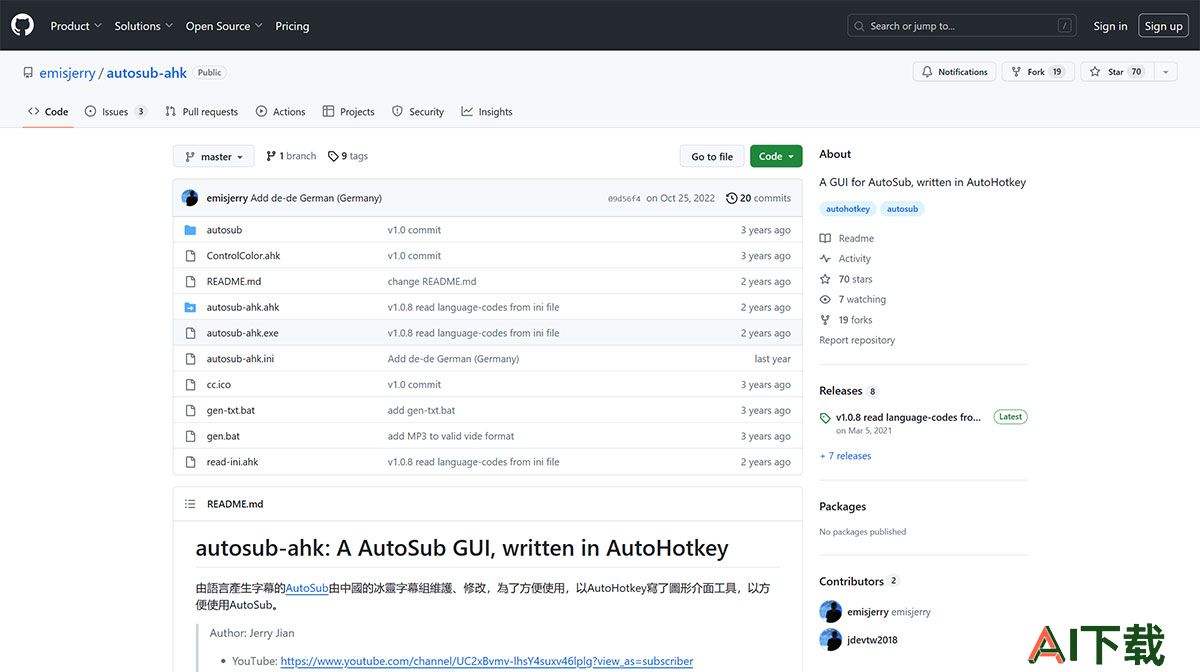Open the Readme sidebar link
The image size is (1200, 672).
[847, 238]
